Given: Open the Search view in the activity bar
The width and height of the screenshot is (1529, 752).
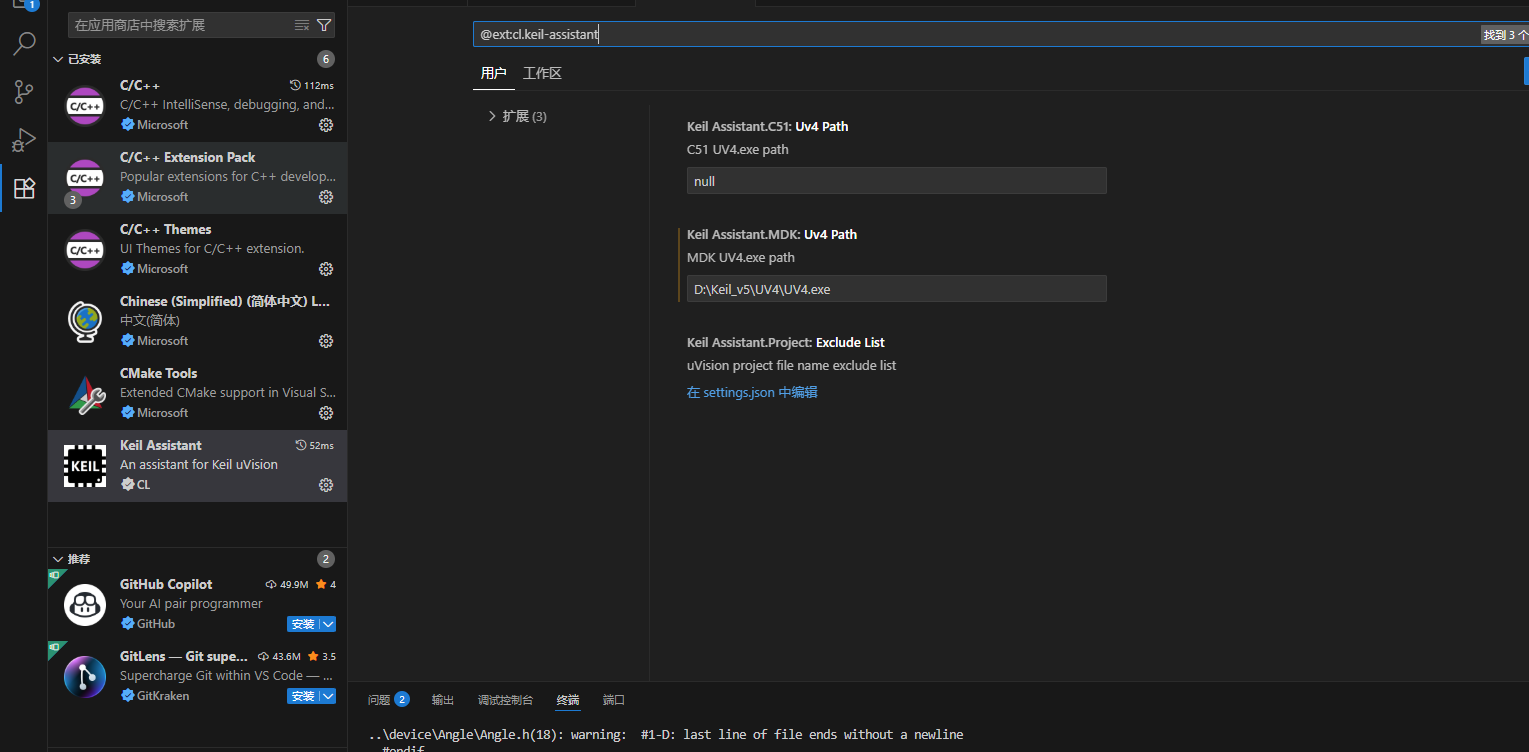Looking at the screenshot, I should coord(24,44).
